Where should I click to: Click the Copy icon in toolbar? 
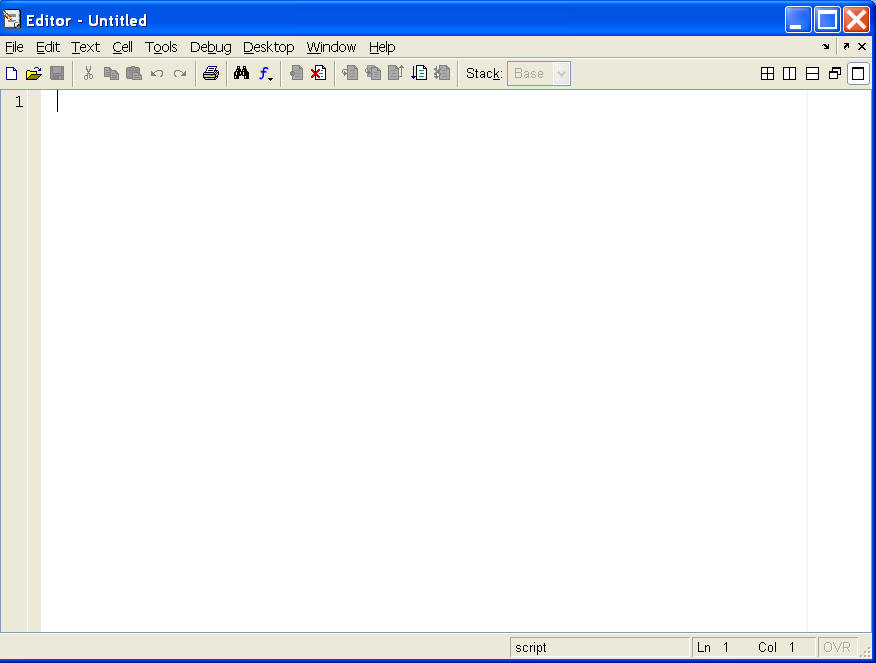pyautogui.click(x=111, y=73)
